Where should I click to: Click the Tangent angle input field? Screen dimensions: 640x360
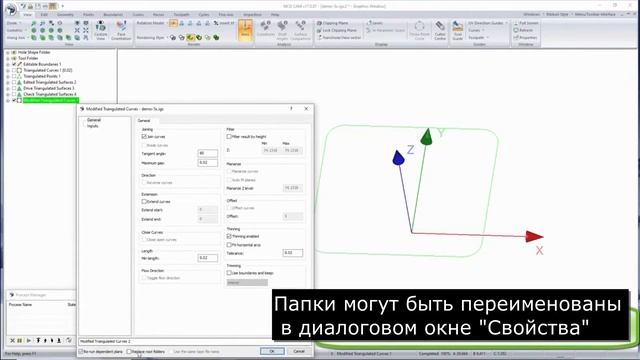(x=208, y=154)
